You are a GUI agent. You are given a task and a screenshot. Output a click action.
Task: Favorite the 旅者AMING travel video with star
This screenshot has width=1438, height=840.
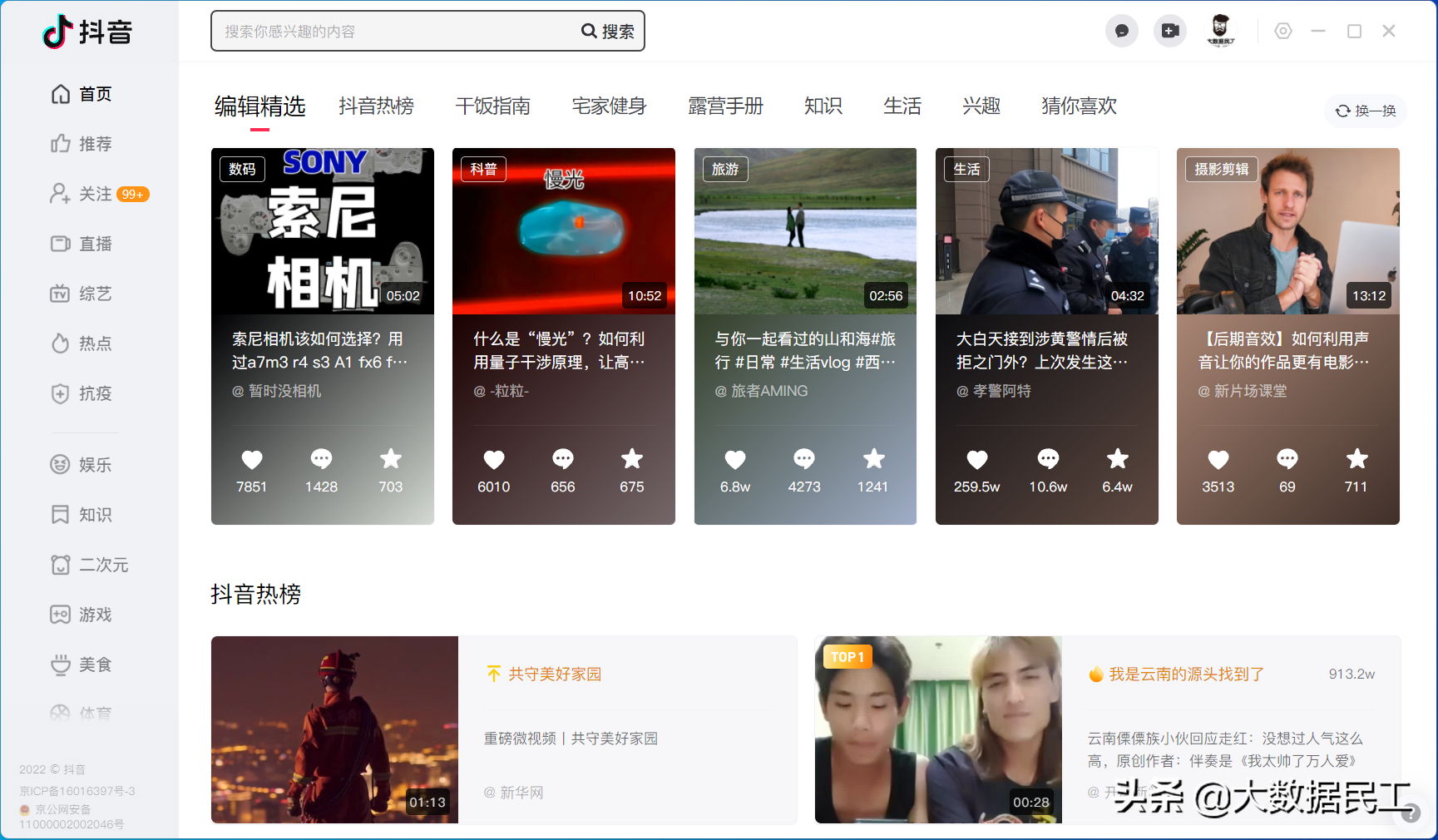pos(872,460)
